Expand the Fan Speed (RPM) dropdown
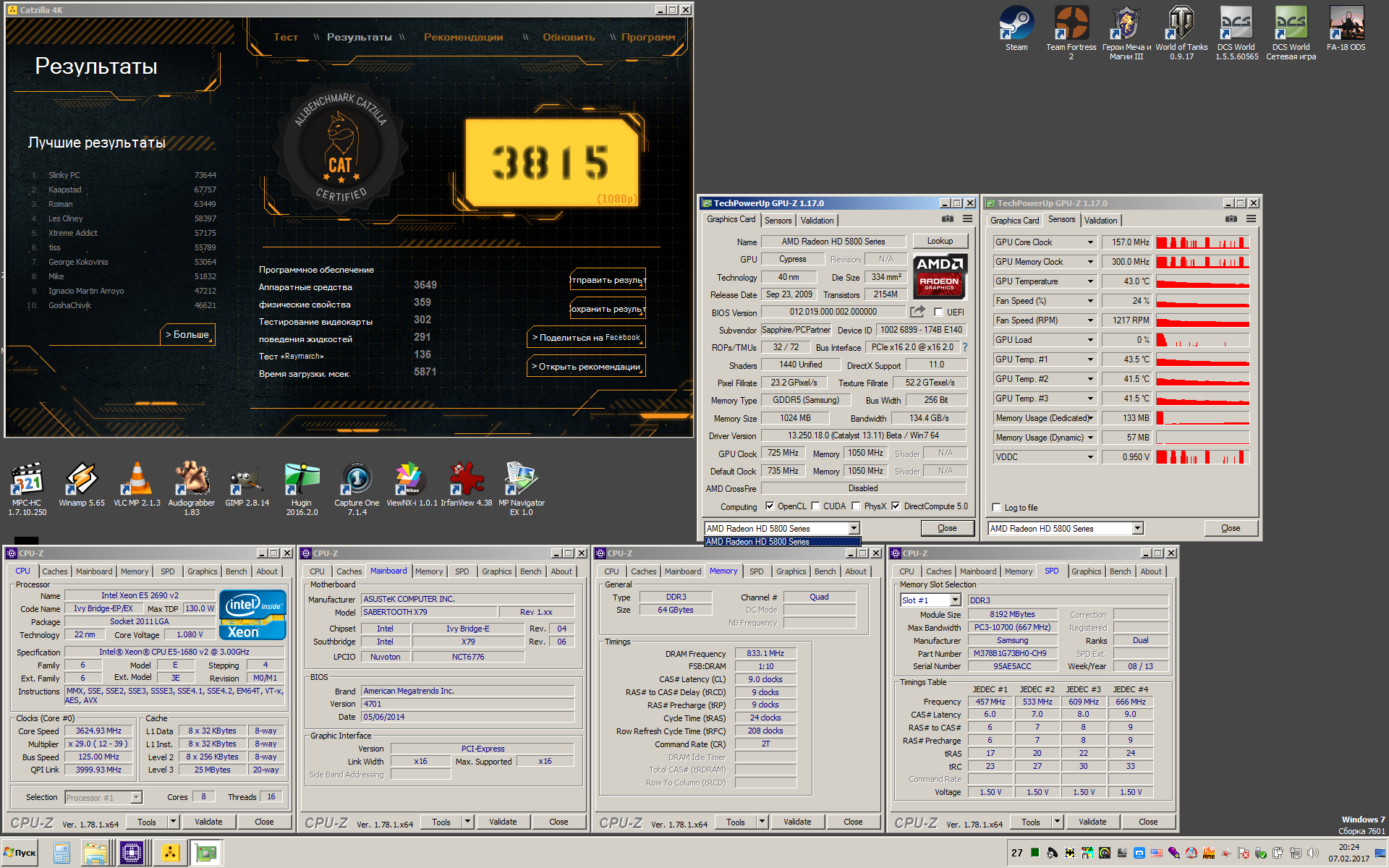This screenshot has width=1389, height=868. (1090, 320)
